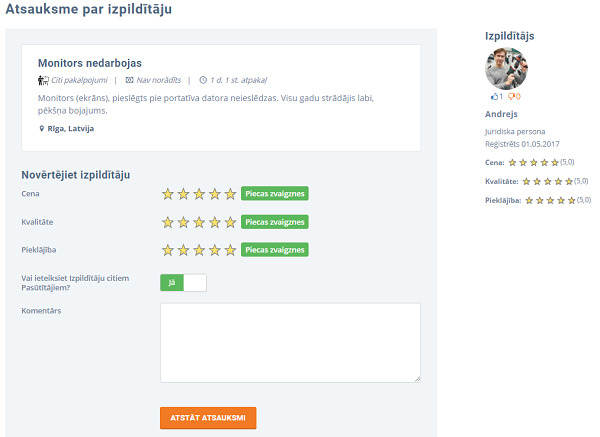The width and height of the screenshot is (600, 437).
Task: Click the 'Piecas zvaigznes' label for Cena
Action: tap(274, 194)
